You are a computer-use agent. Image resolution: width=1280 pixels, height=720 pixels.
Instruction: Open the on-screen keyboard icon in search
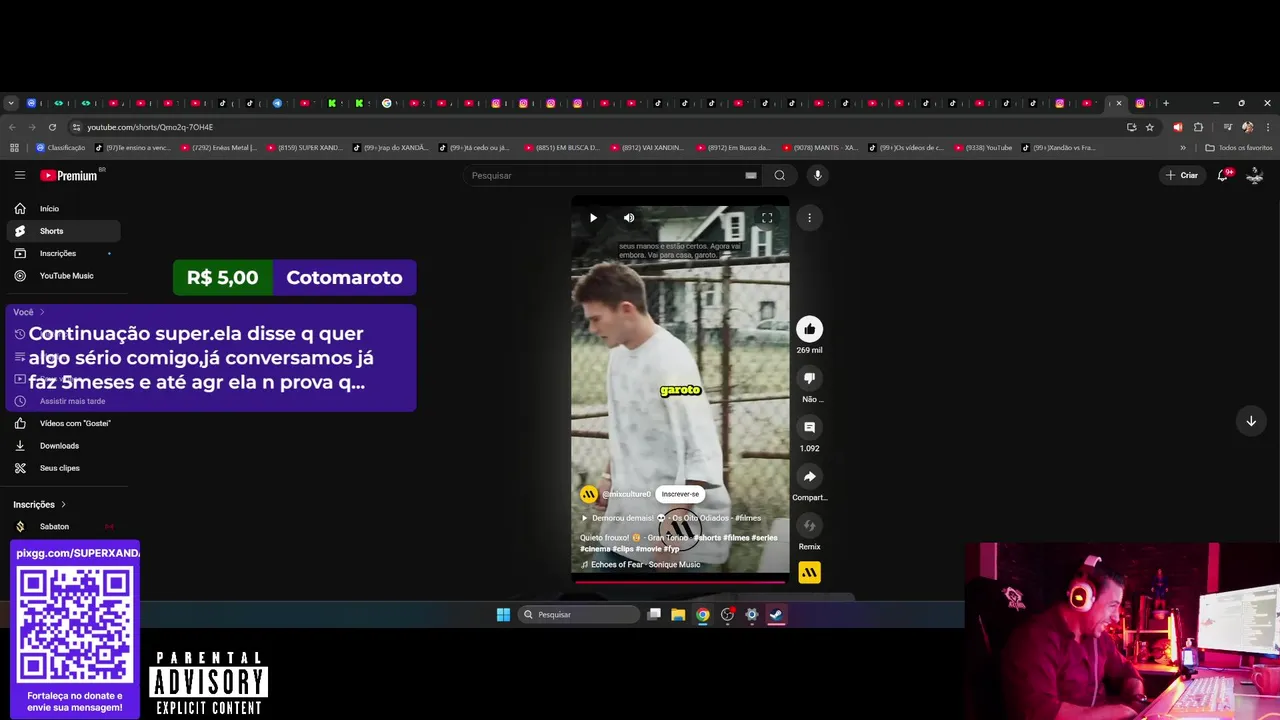click(750, 175)
